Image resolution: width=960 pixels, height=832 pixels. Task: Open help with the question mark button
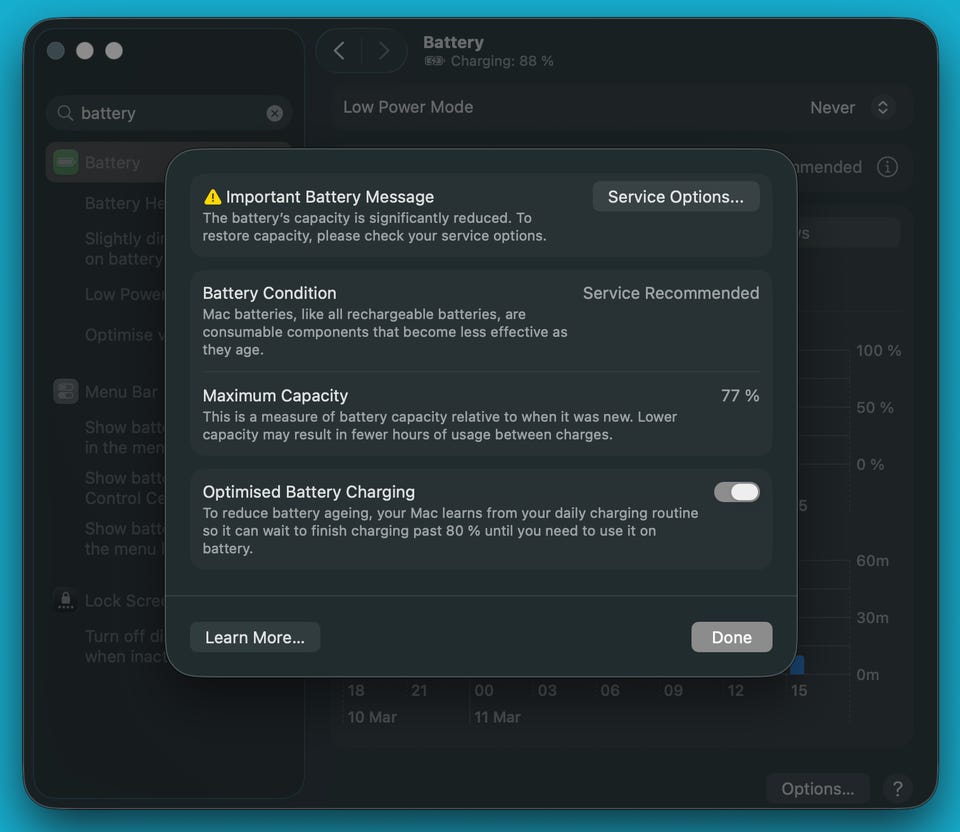(x=897, y=789)
